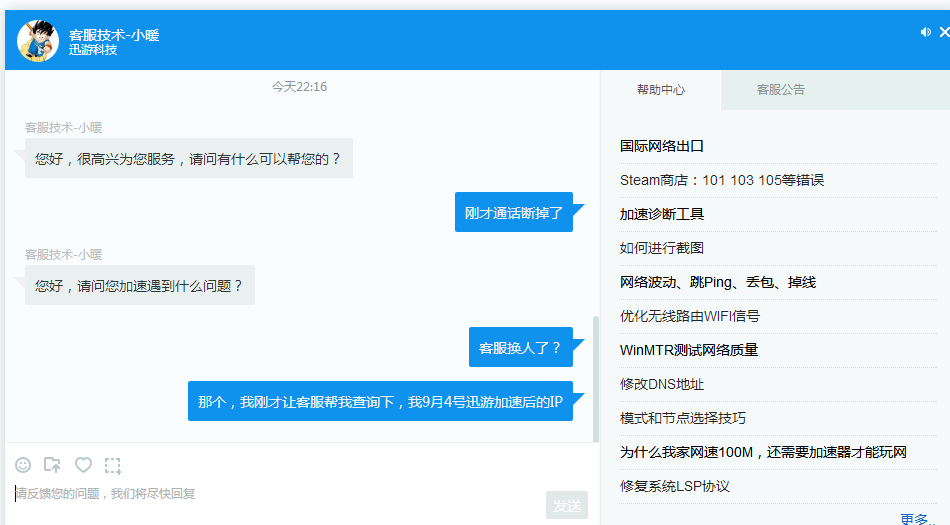
Task: Switch to the 帮助中心 tab
Action: pos(661,90)
